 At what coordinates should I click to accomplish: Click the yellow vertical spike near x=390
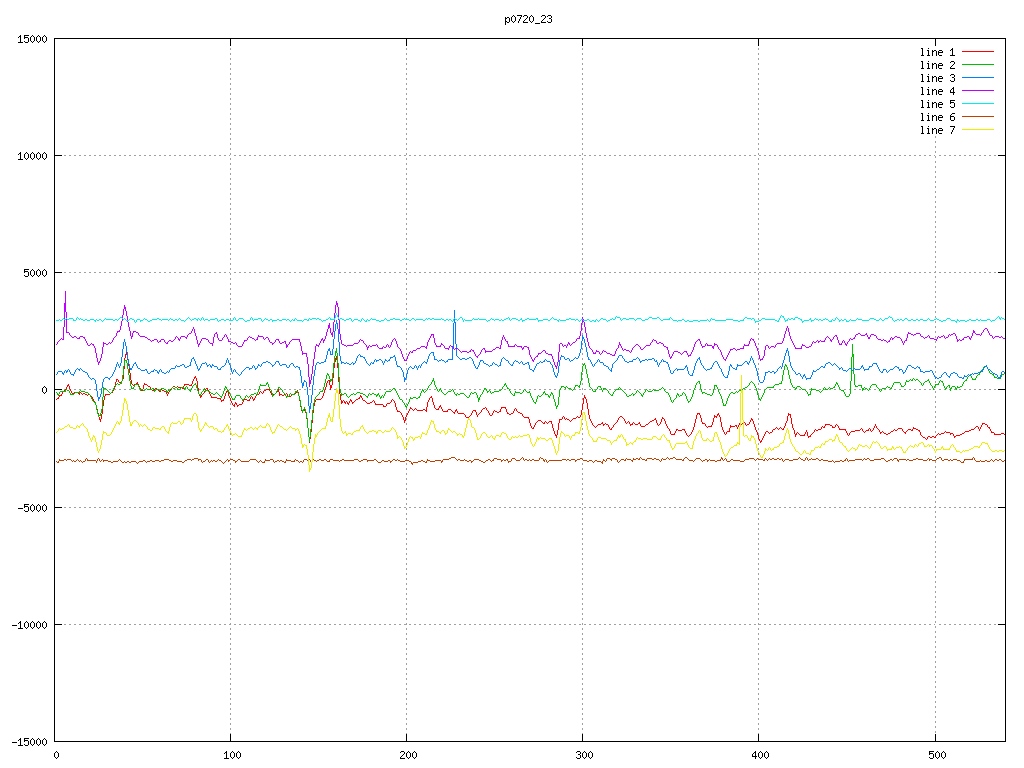741,410
